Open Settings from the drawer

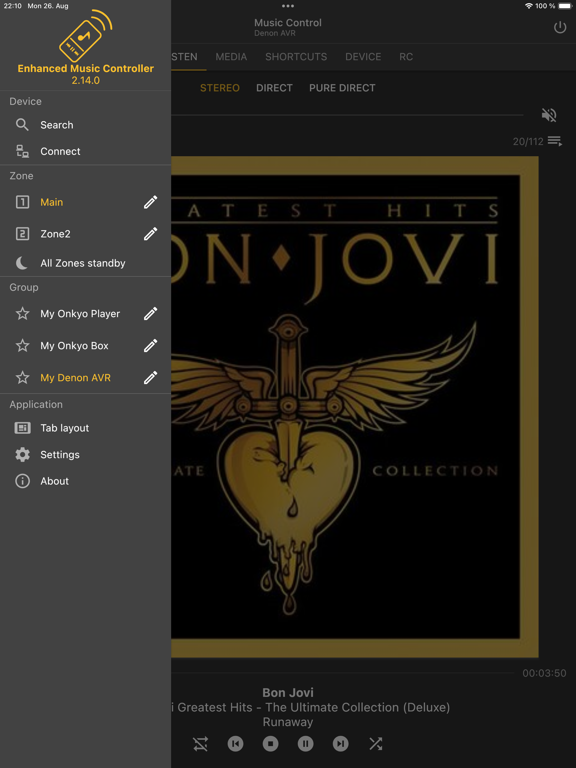(86, 455)
